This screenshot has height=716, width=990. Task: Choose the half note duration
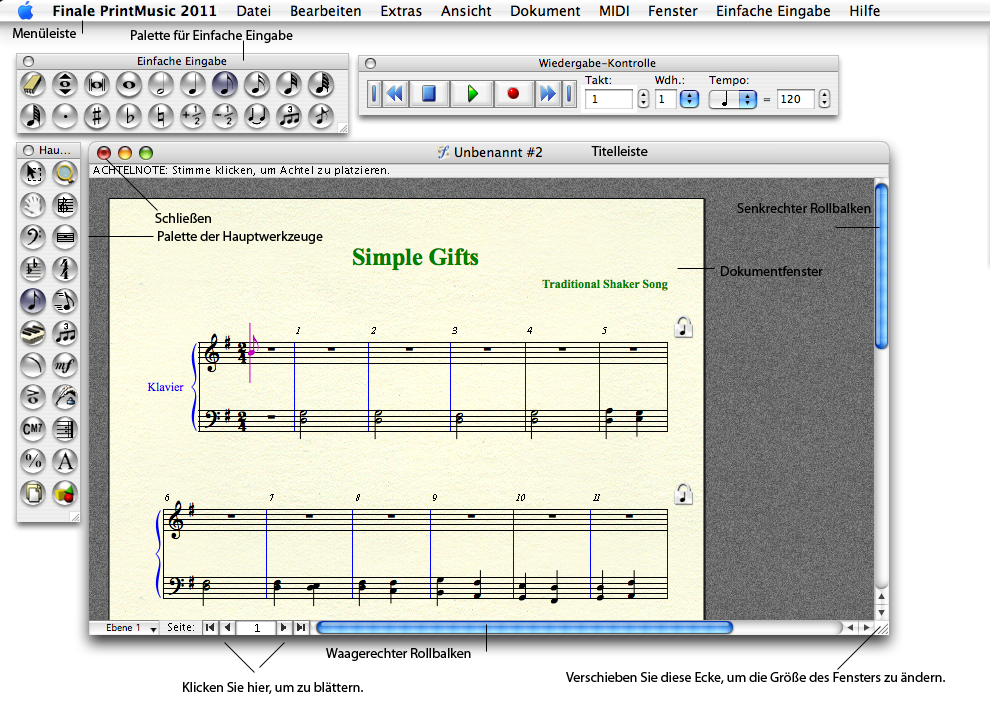pyautogui.click(x=161, y=85)
